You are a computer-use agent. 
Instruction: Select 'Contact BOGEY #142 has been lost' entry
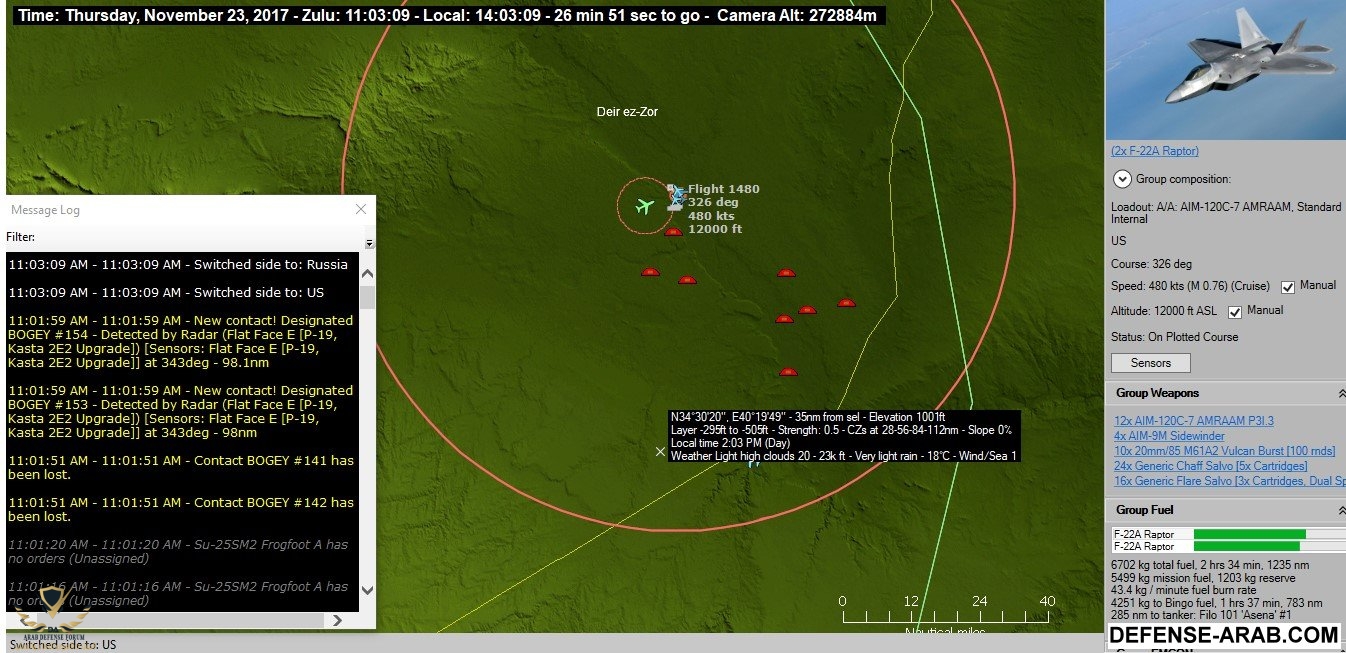181,510
